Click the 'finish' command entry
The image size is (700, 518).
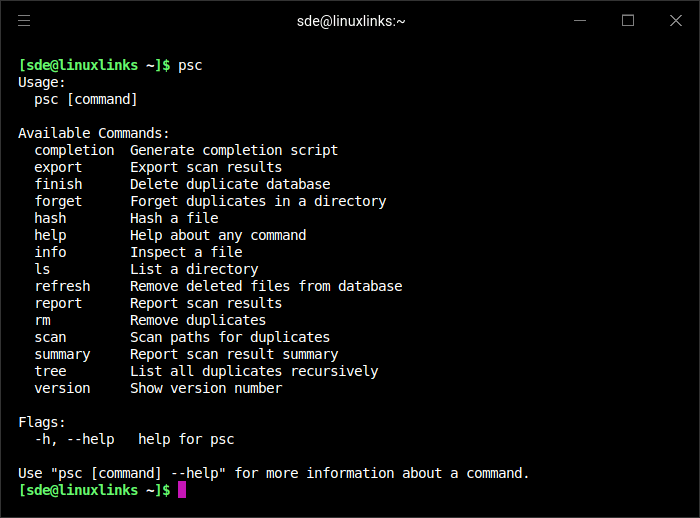pyautogui.click(x=58, y=184)
